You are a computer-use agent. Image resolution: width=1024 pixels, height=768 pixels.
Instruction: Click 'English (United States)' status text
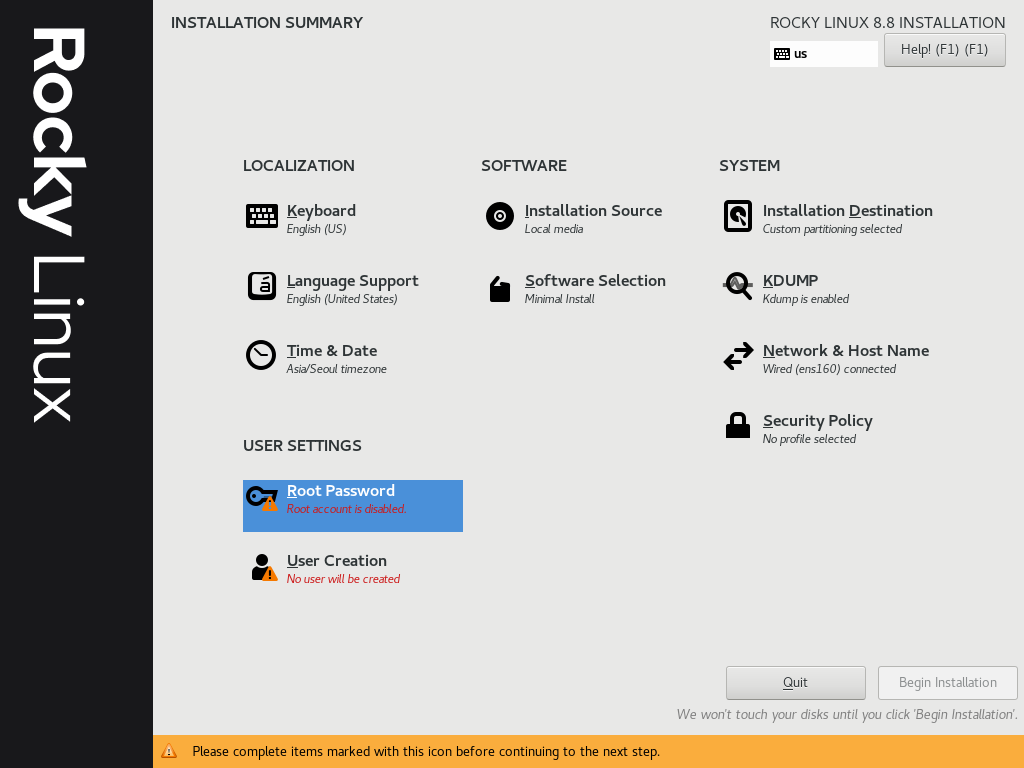pyautogui.click(x=342, y=298)
